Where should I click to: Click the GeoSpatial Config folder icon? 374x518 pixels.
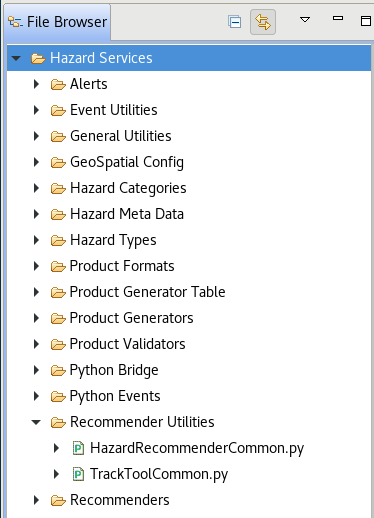pyautogui.click(x=58, y=162)
